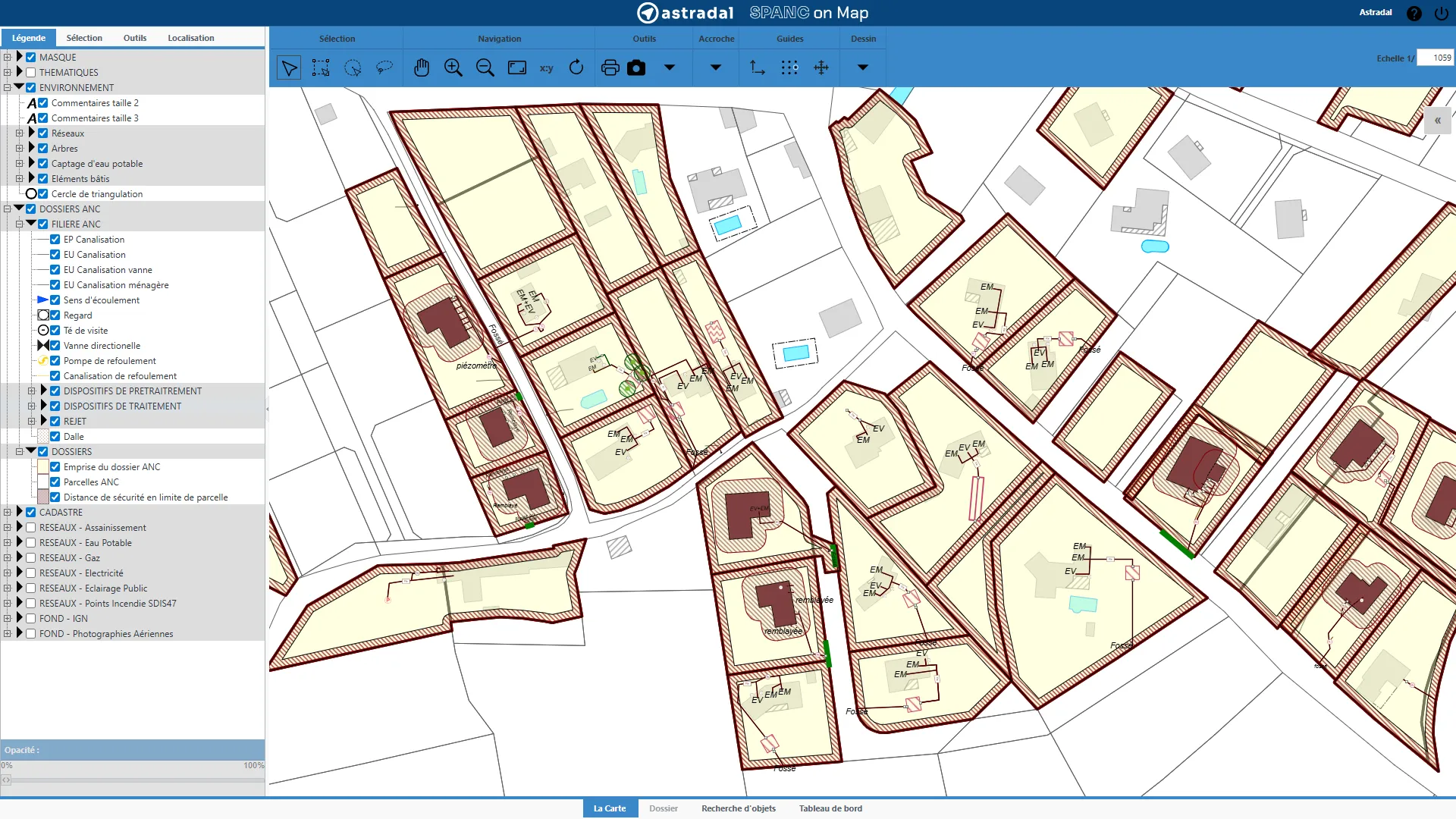The image size is (1456, 819).
Task: Click the x:y coordinates tool
Action: (x=546, y=67)
